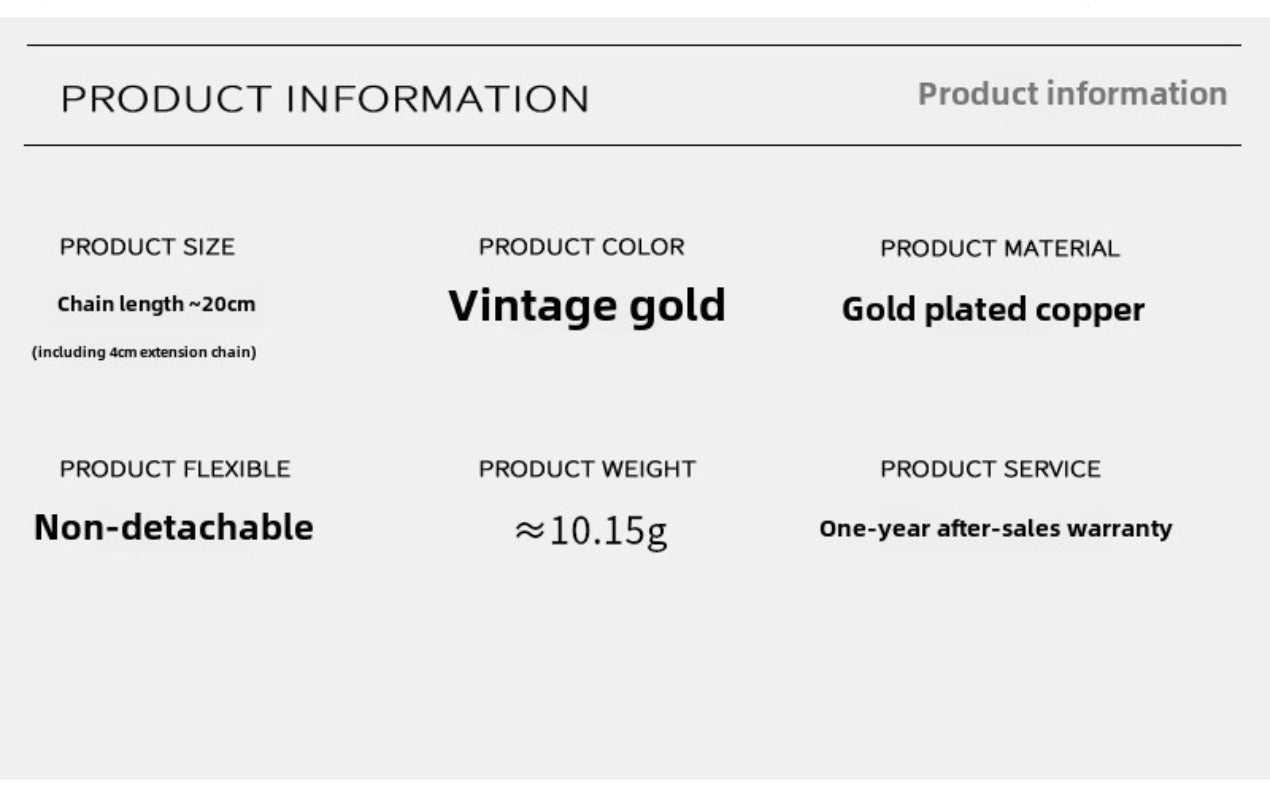Click the '(including 4cm extension chain)' note
1270x800 pixels.
pyautogui.click(x=144, y=352)
